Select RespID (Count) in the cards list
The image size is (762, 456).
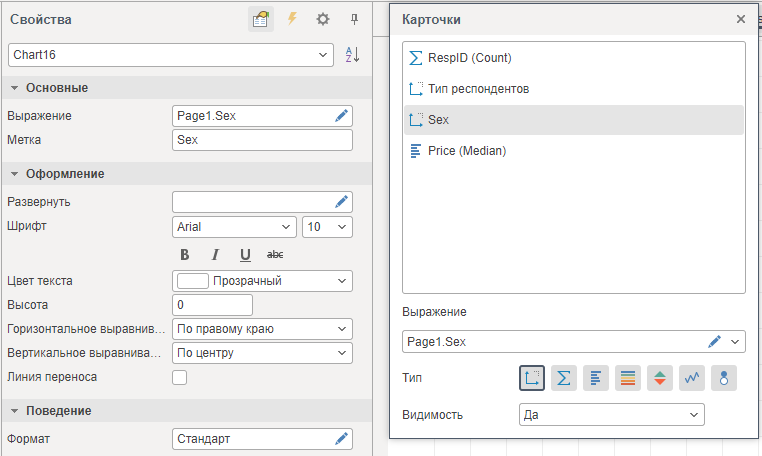click(x=469, y=58)
